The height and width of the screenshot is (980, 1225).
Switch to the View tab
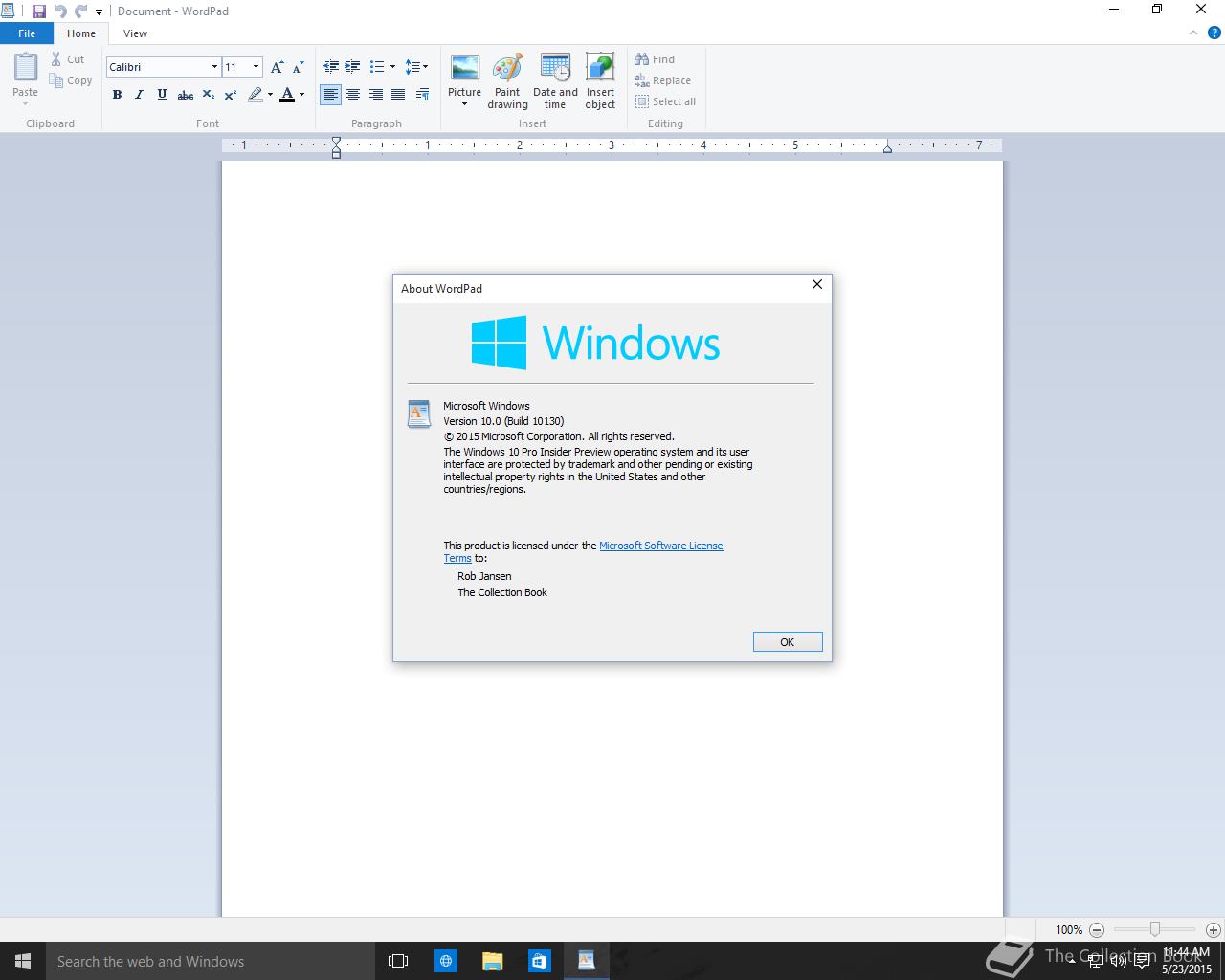click(x=135, y=33)
